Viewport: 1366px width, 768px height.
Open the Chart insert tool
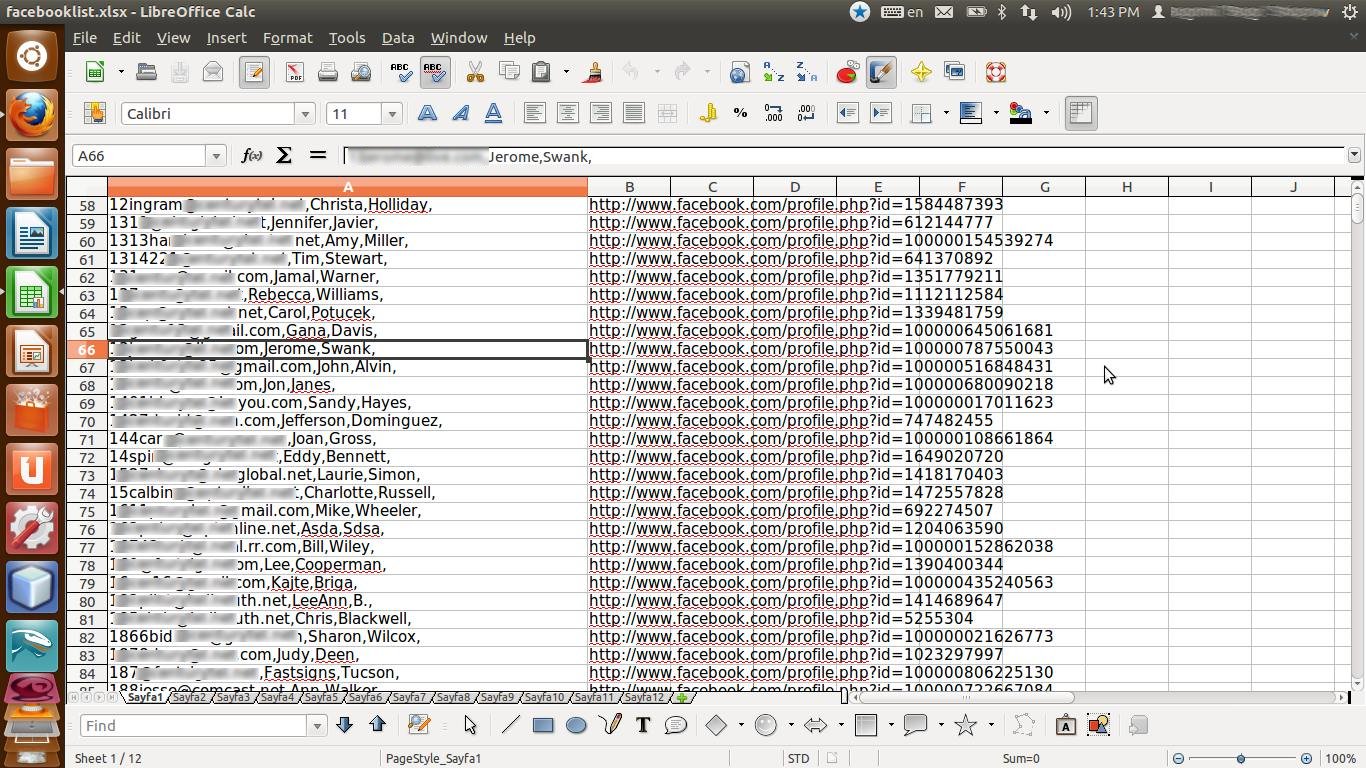pos(847,72)
